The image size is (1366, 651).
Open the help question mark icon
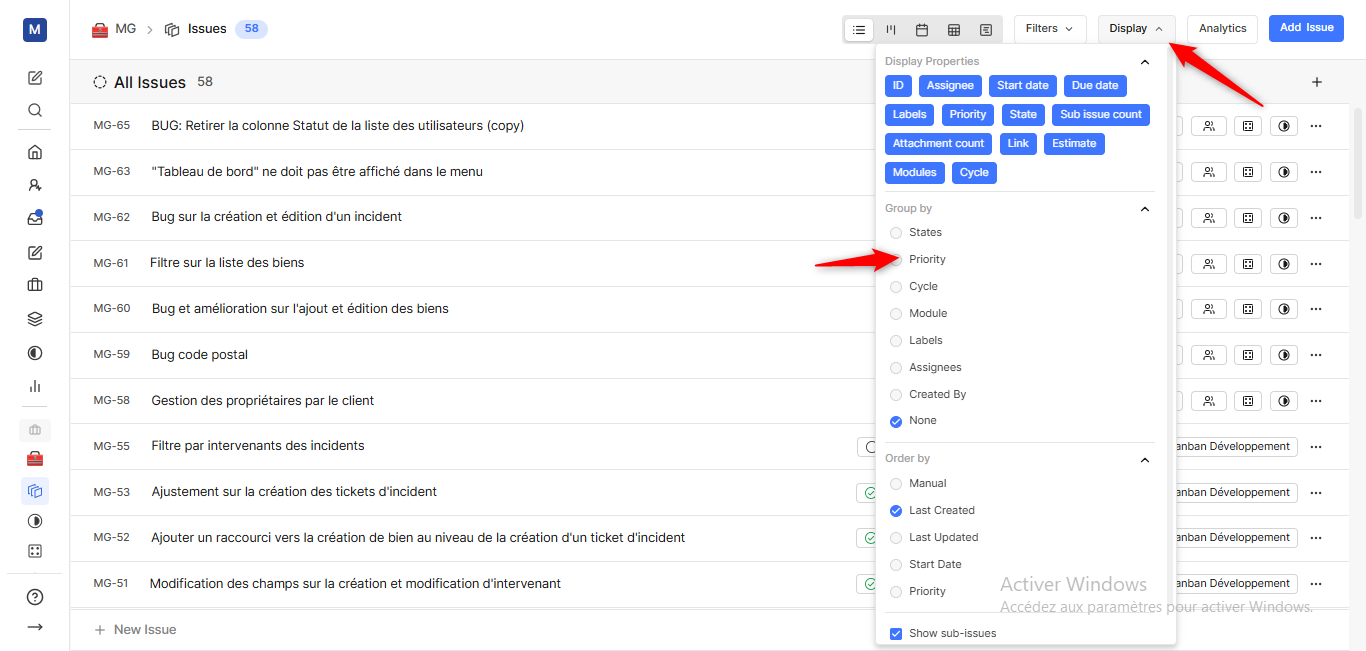coord(34,596)
